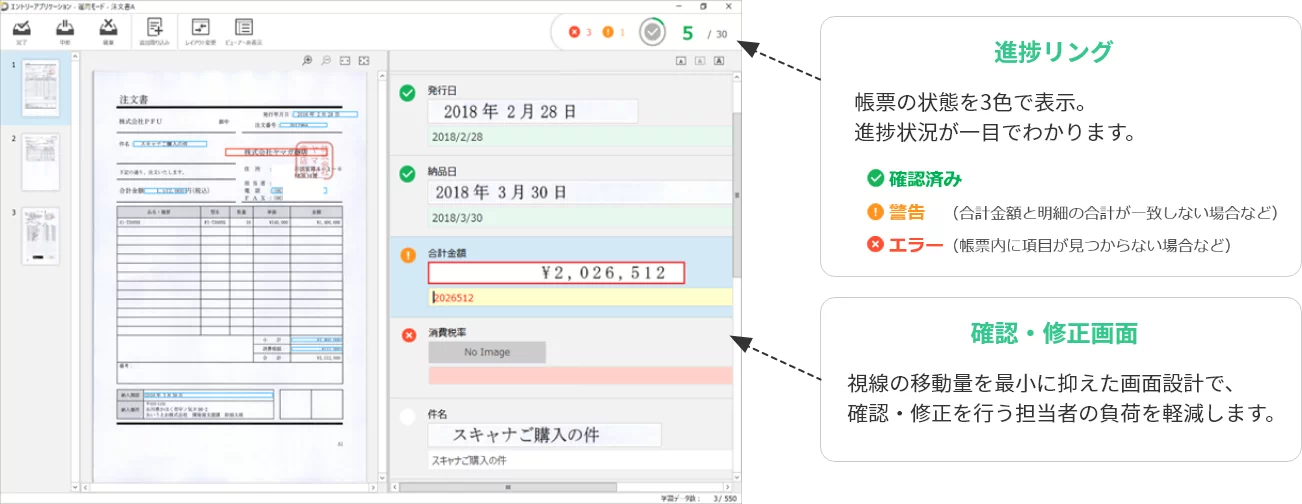Screen dimensions: 1302x504
Task: Click the 完了 (complete) toolbar icon
Action: click(x=21, y=28)
